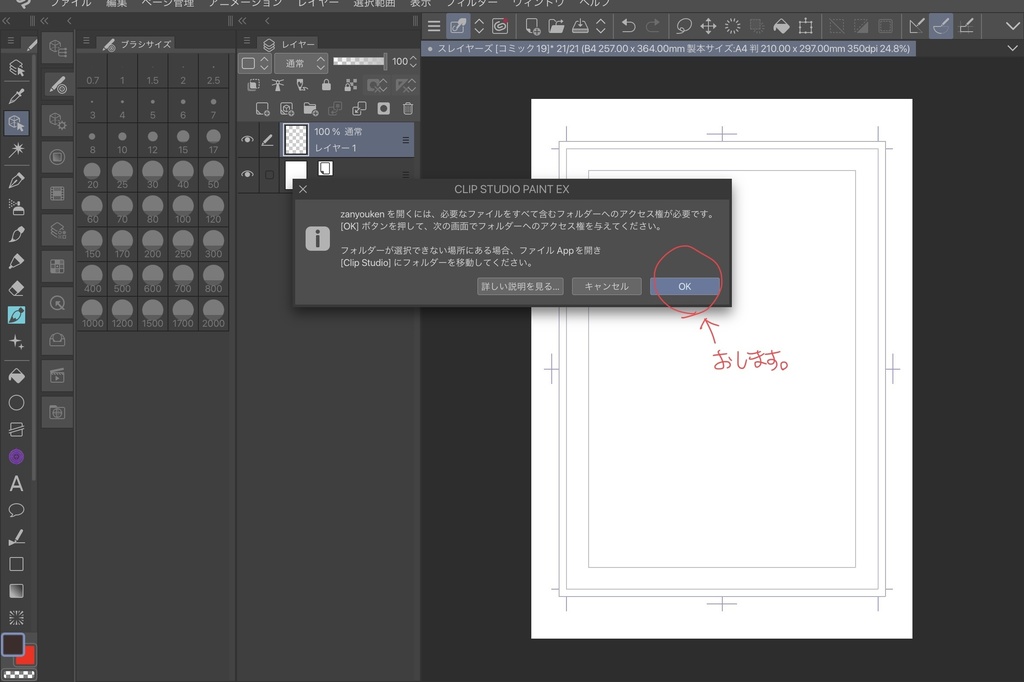Open the command bar hamburger menu
1024x682 pixels.
[434, 26]
